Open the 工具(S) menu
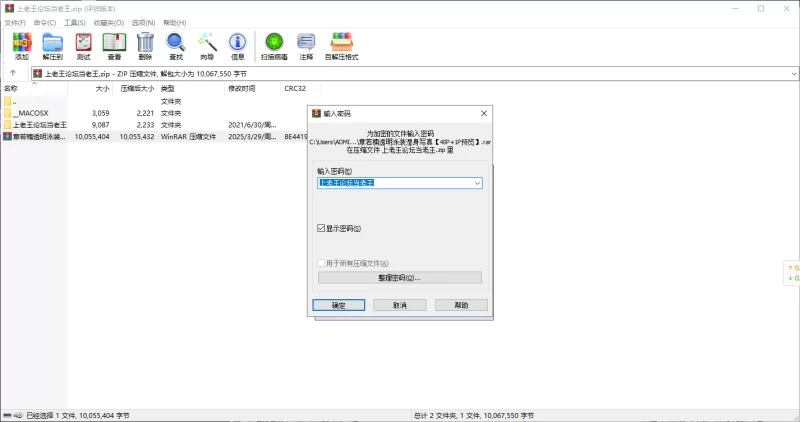 (x=74, y=22)
